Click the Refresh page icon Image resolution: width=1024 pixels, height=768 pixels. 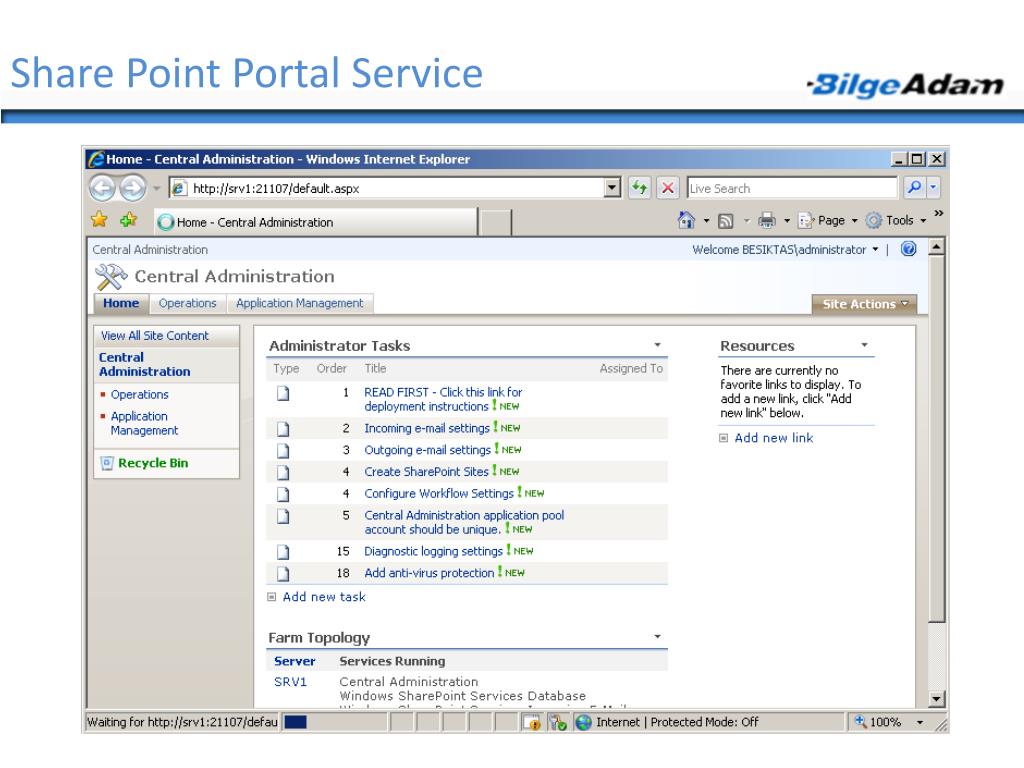639,188
